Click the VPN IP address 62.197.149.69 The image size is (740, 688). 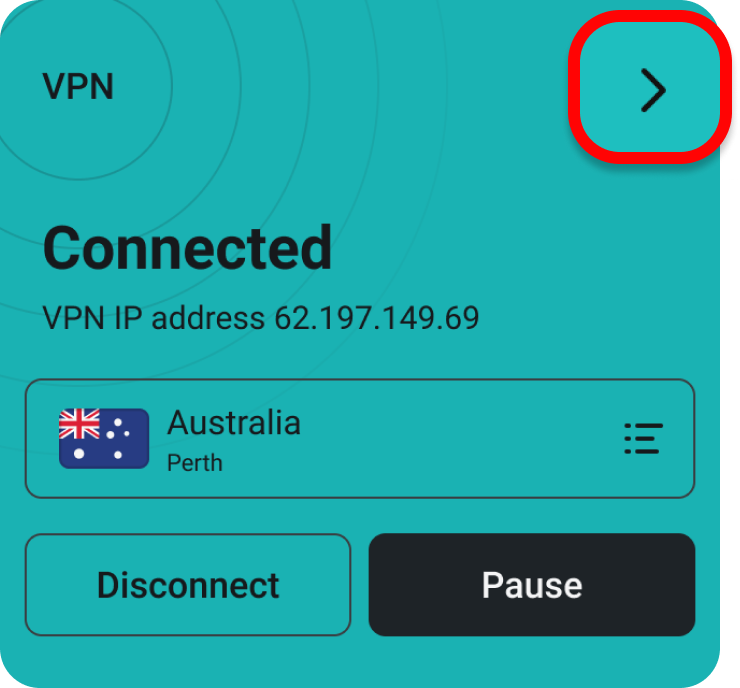click(261, 318)
